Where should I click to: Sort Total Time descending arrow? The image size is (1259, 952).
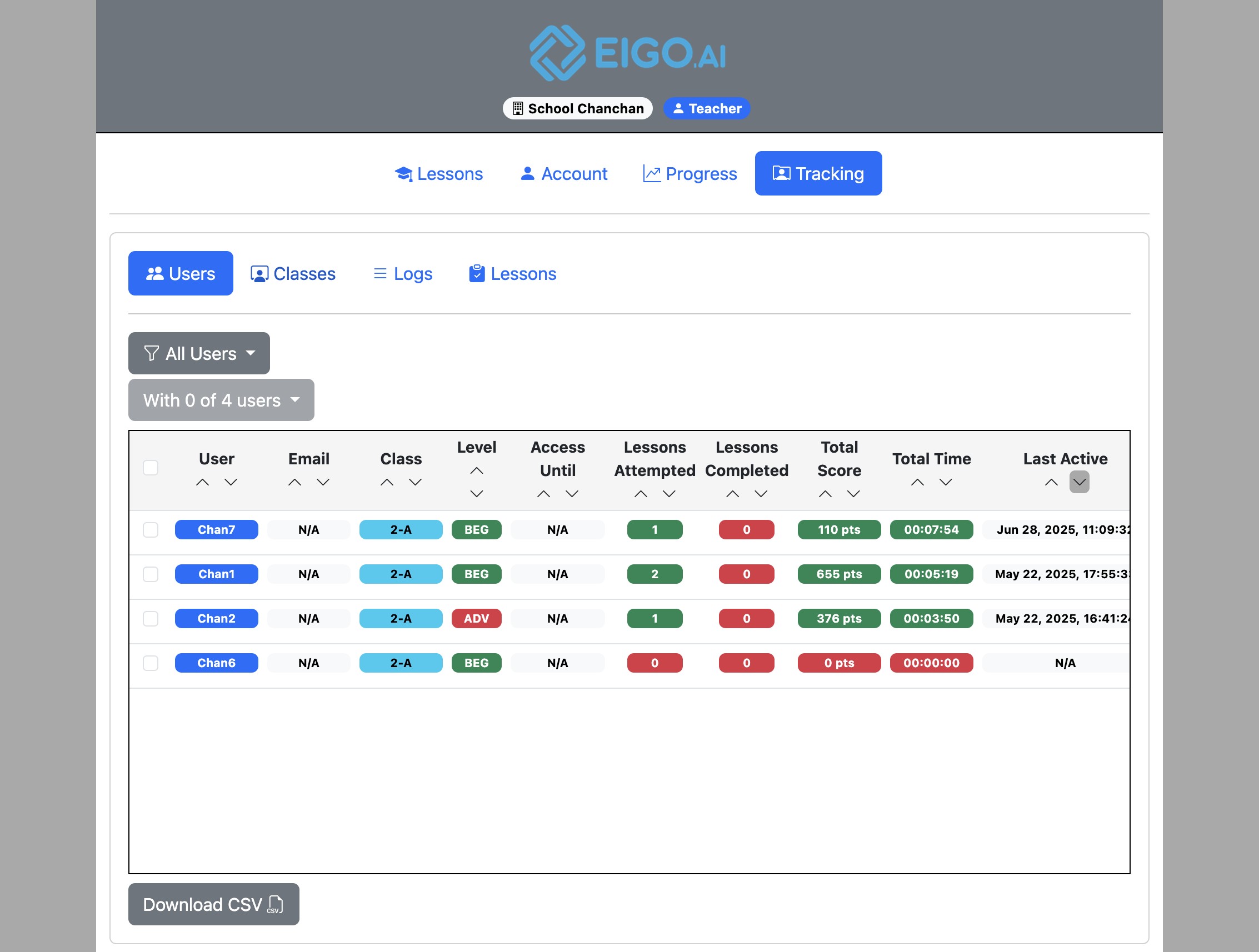click(946, 482)
